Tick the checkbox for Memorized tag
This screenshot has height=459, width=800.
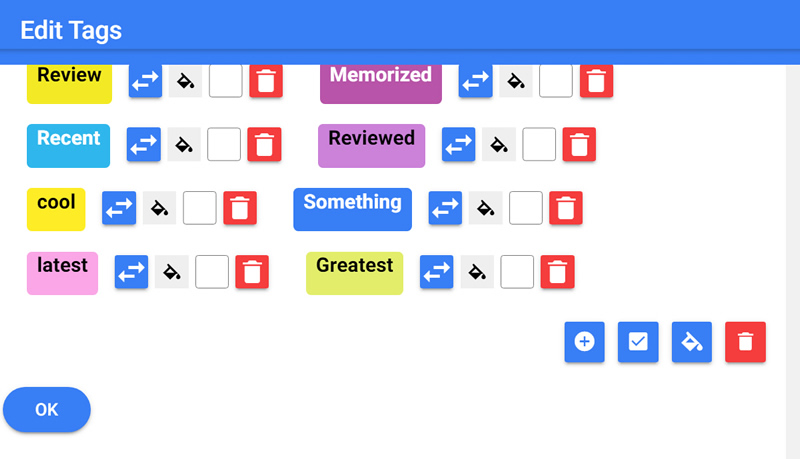tap(556, 81)
